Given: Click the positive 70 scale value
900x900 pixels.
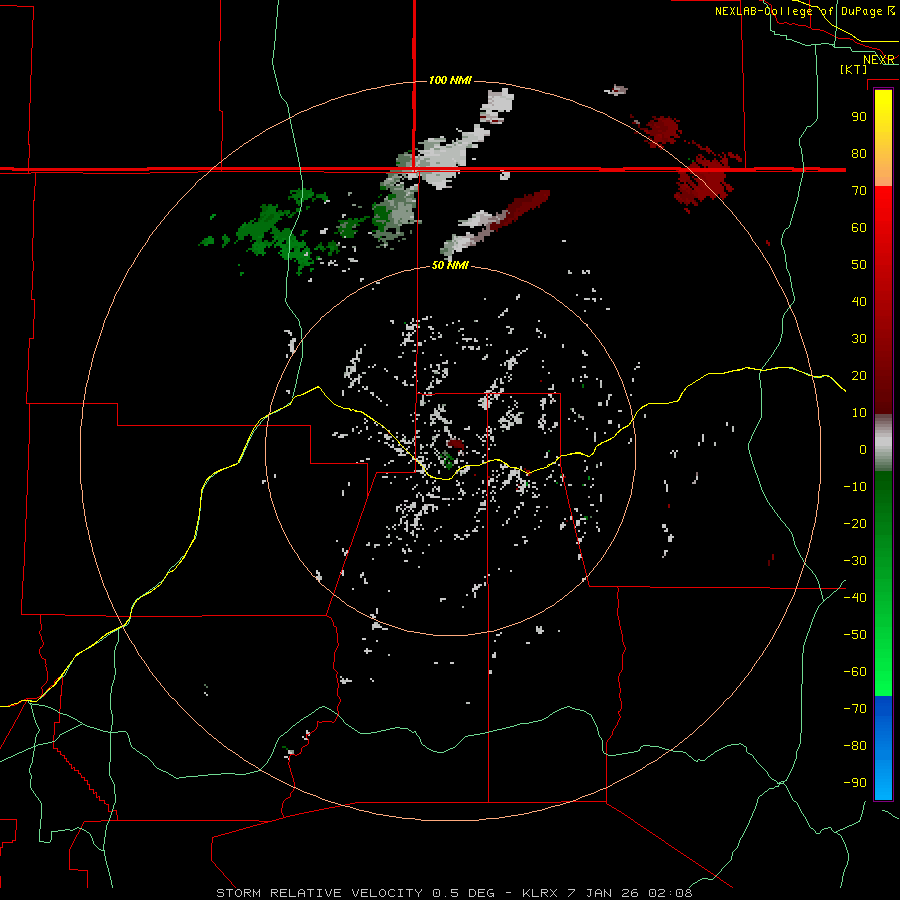Looking at the screenshot, I should [x=859, y=191].
